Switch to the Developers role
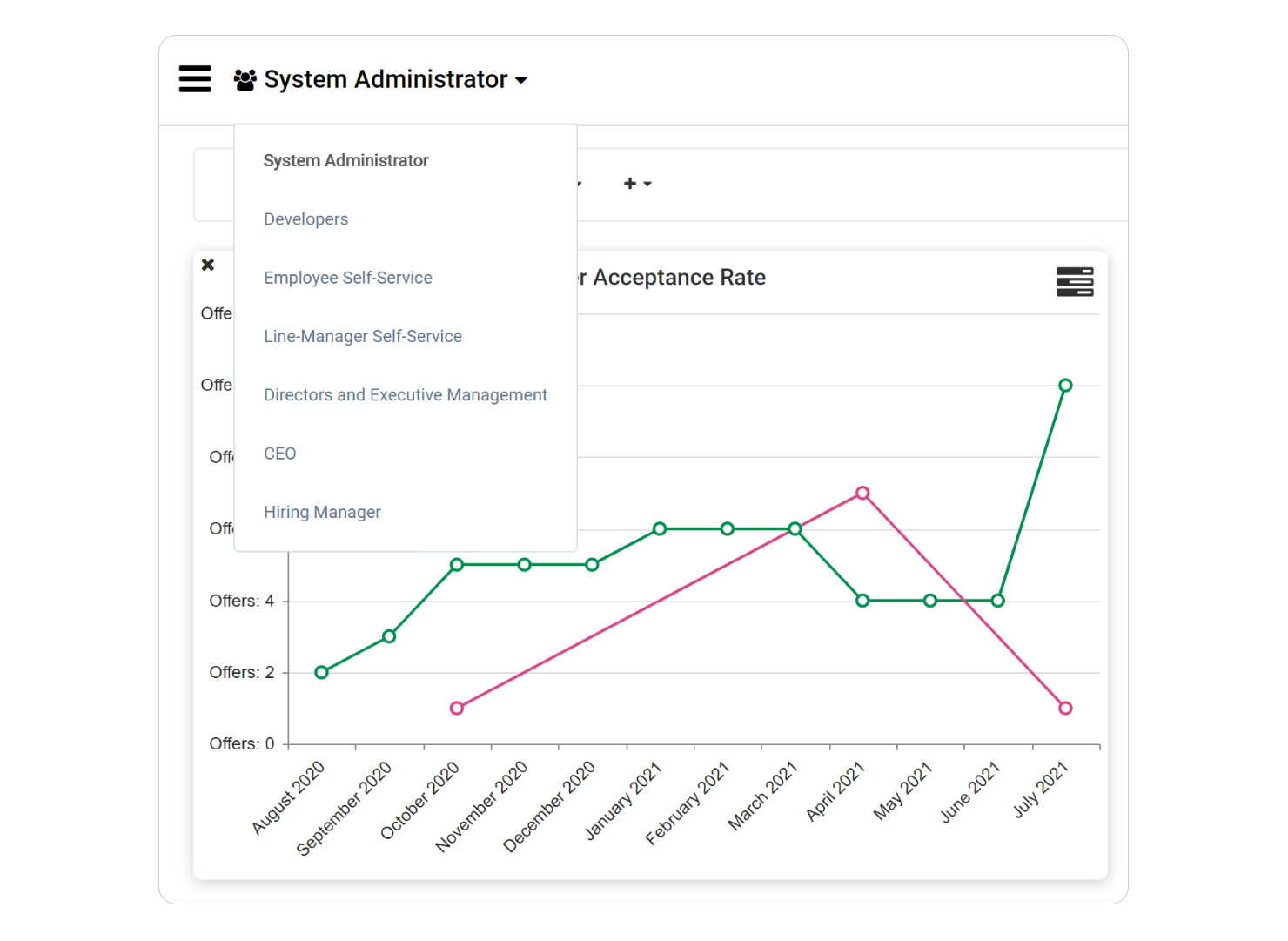Viewport: 1288px width, 941px height. coord(305,219)
